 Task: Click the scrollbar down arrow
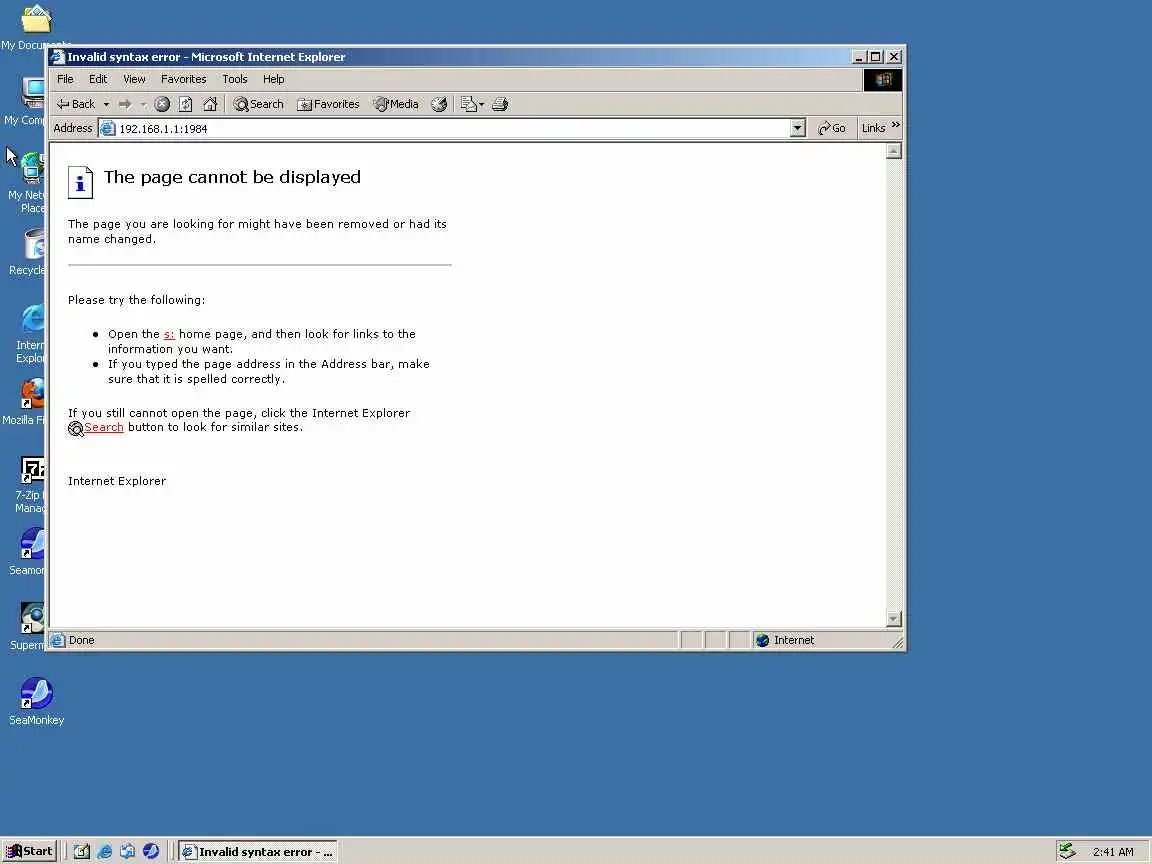[x=893, y=619]
